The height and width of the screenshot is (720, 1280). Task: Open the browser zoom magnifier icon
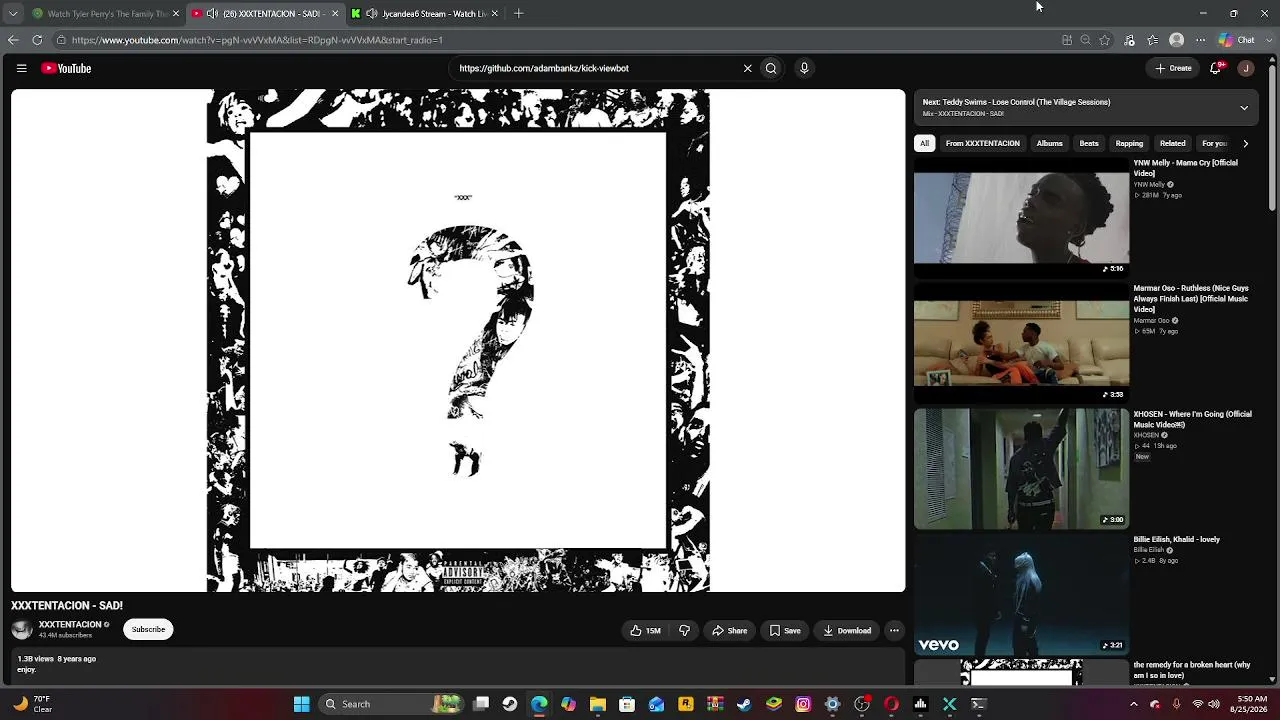click(1085, 40)
